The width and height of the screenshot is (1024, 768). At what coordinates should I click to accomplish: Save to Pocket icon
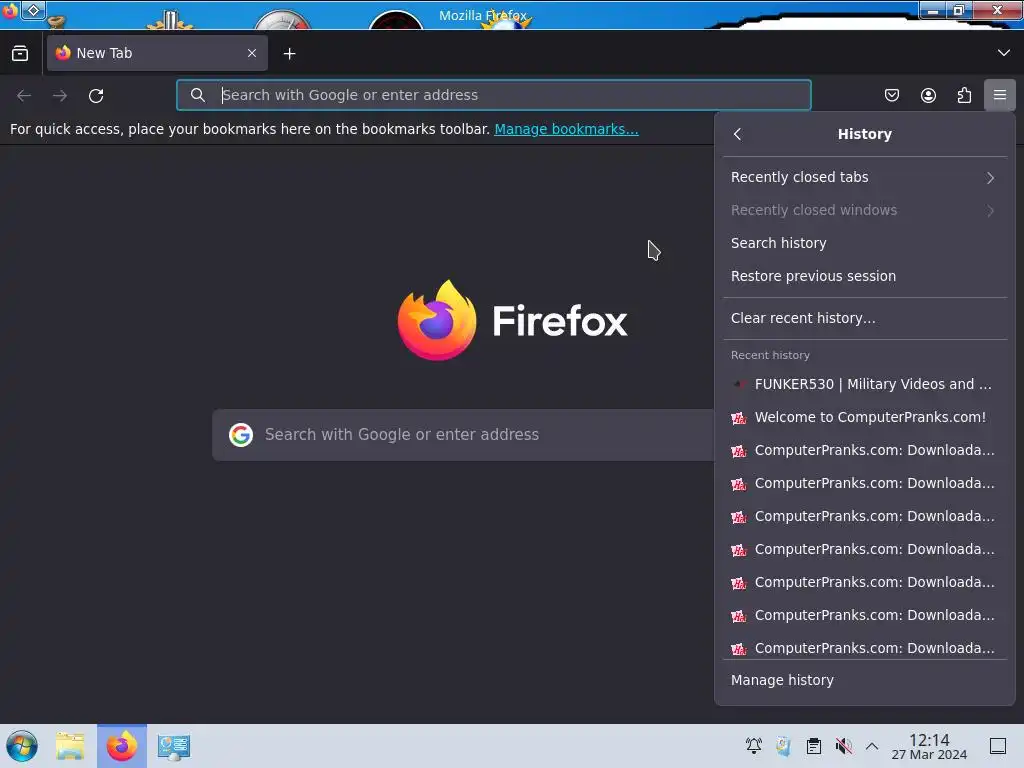[x=891, y=95]
